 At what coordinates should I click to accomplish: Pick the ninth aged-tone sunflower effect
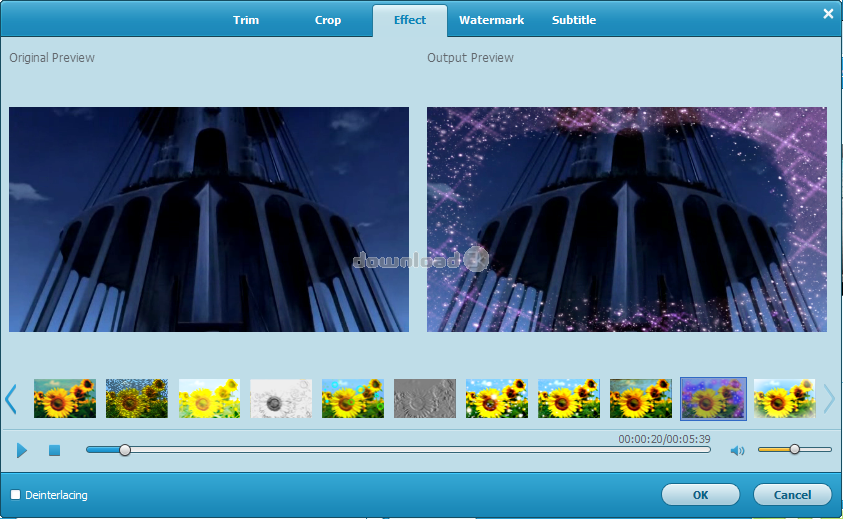point(641,399)
